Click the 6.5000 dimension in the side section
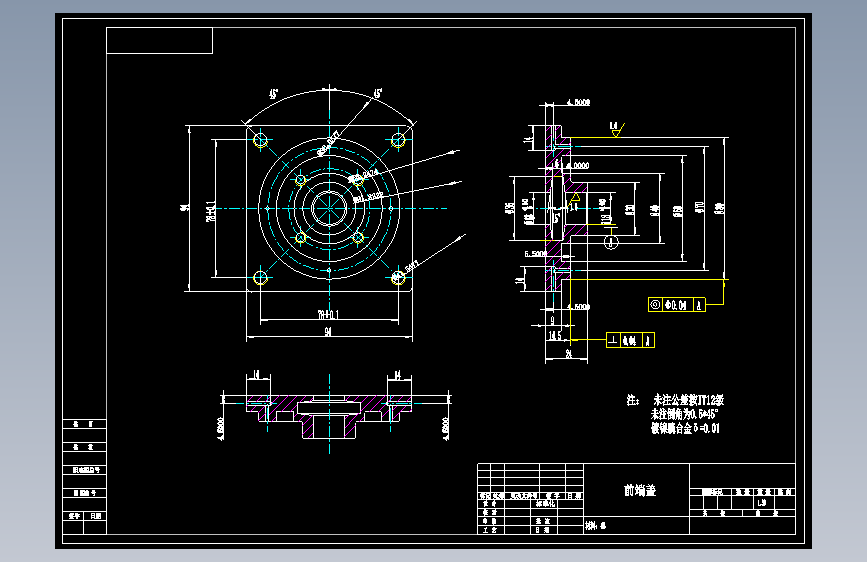 (x=535, y=253)
